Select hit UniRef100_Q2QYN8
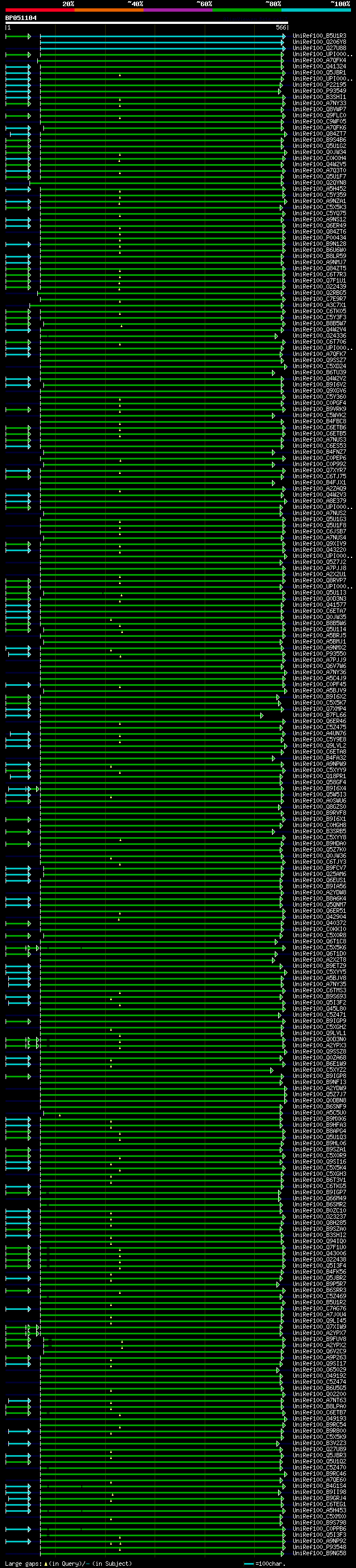 point(319,182)
